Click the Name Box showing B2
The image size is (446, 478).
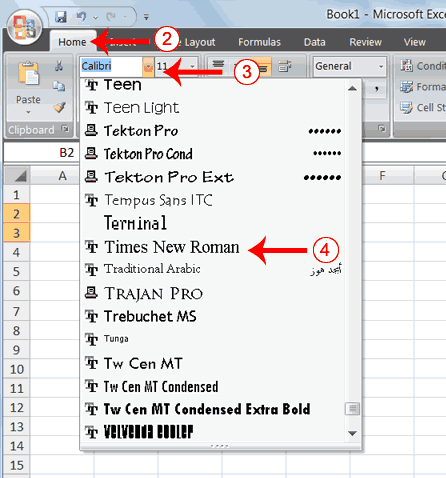coord(41,153)
